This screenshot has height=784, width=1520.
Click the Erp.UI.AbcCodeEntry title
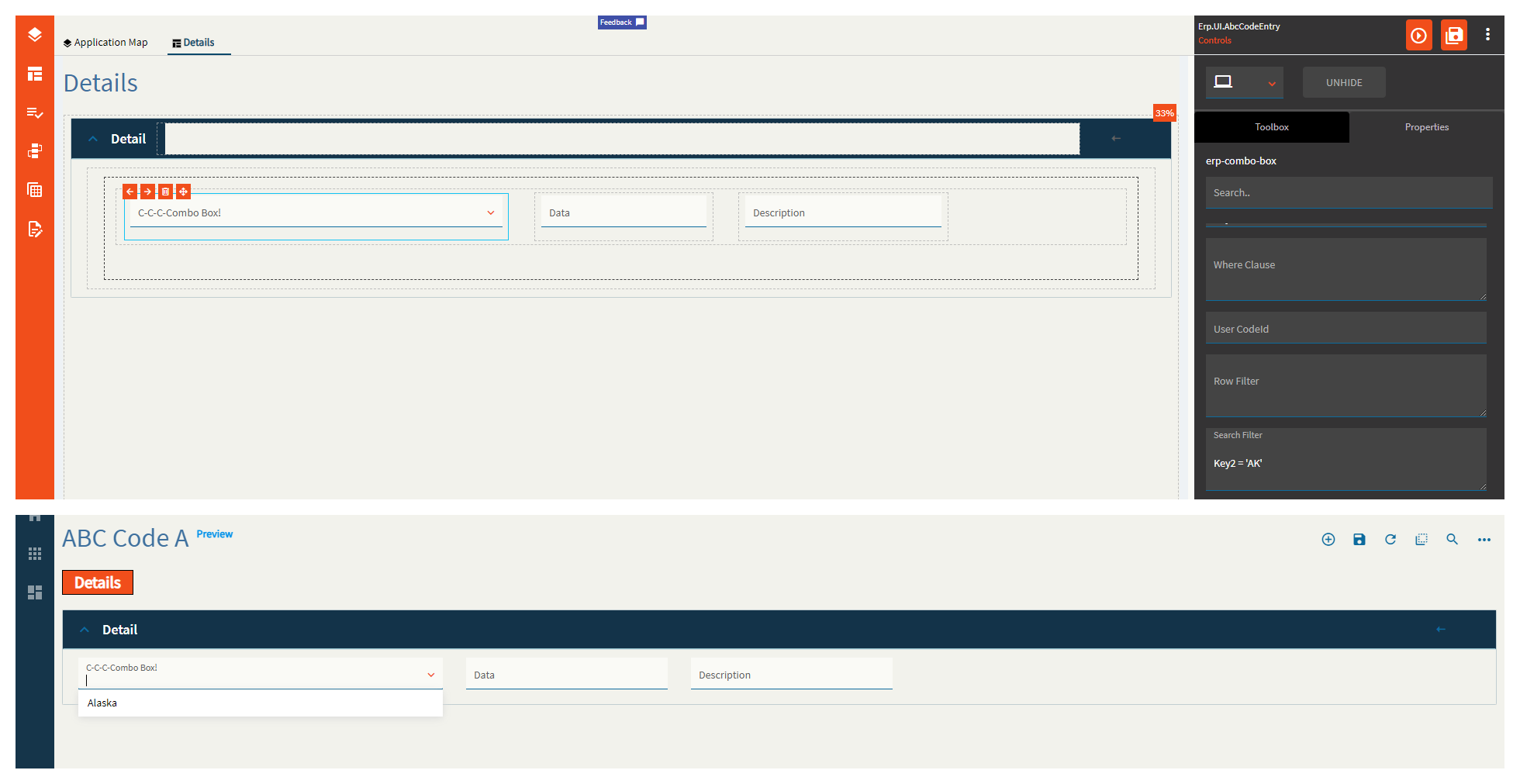click(1238, 26)
